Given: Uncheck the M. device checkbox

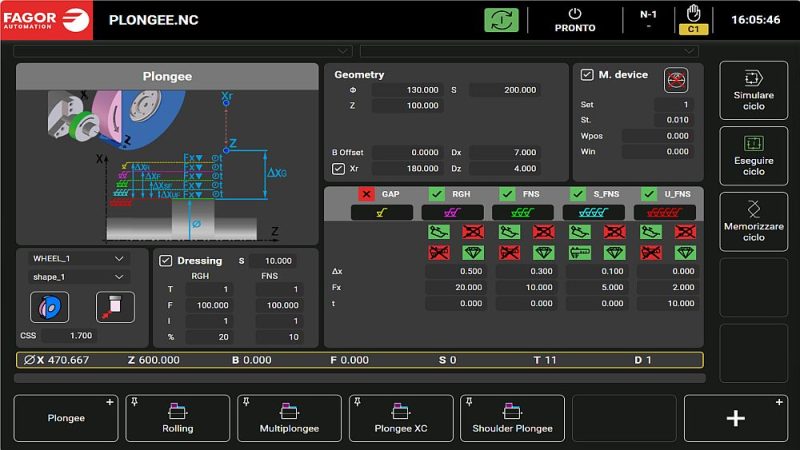Looking at the screenshot, I should pos(587,74).
